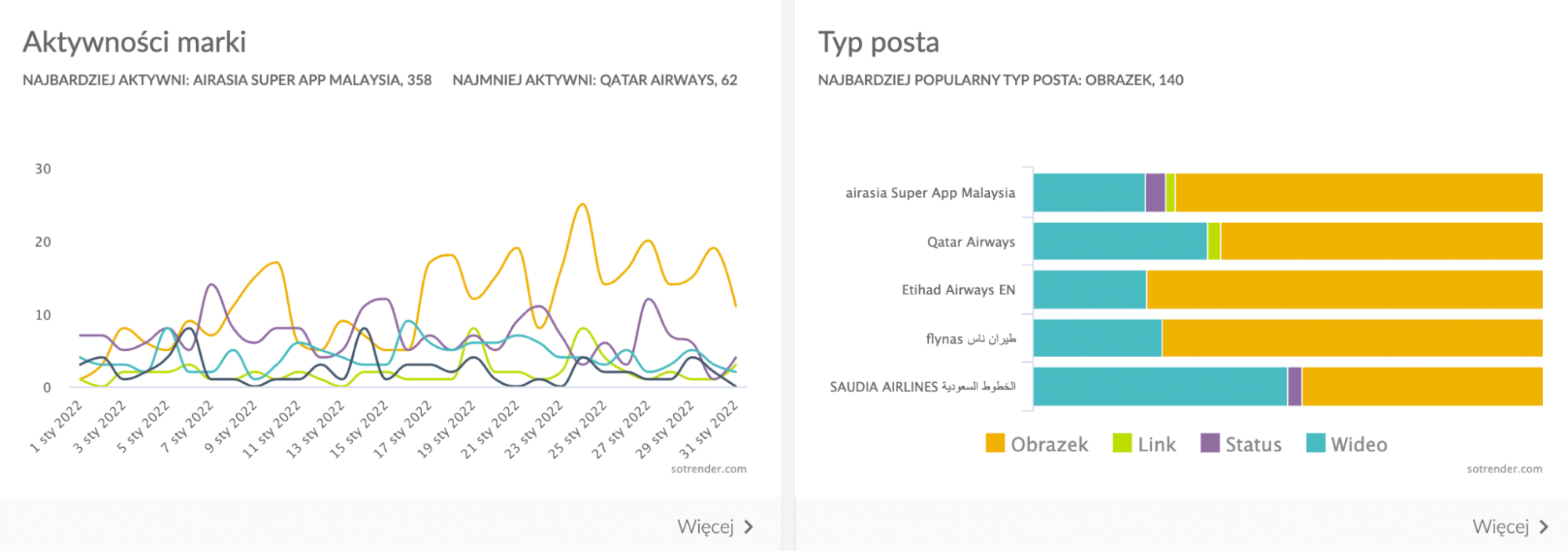Click the chevron arrow beside right Więcej
The image size is (1568, 551).
coord(1544,527)
